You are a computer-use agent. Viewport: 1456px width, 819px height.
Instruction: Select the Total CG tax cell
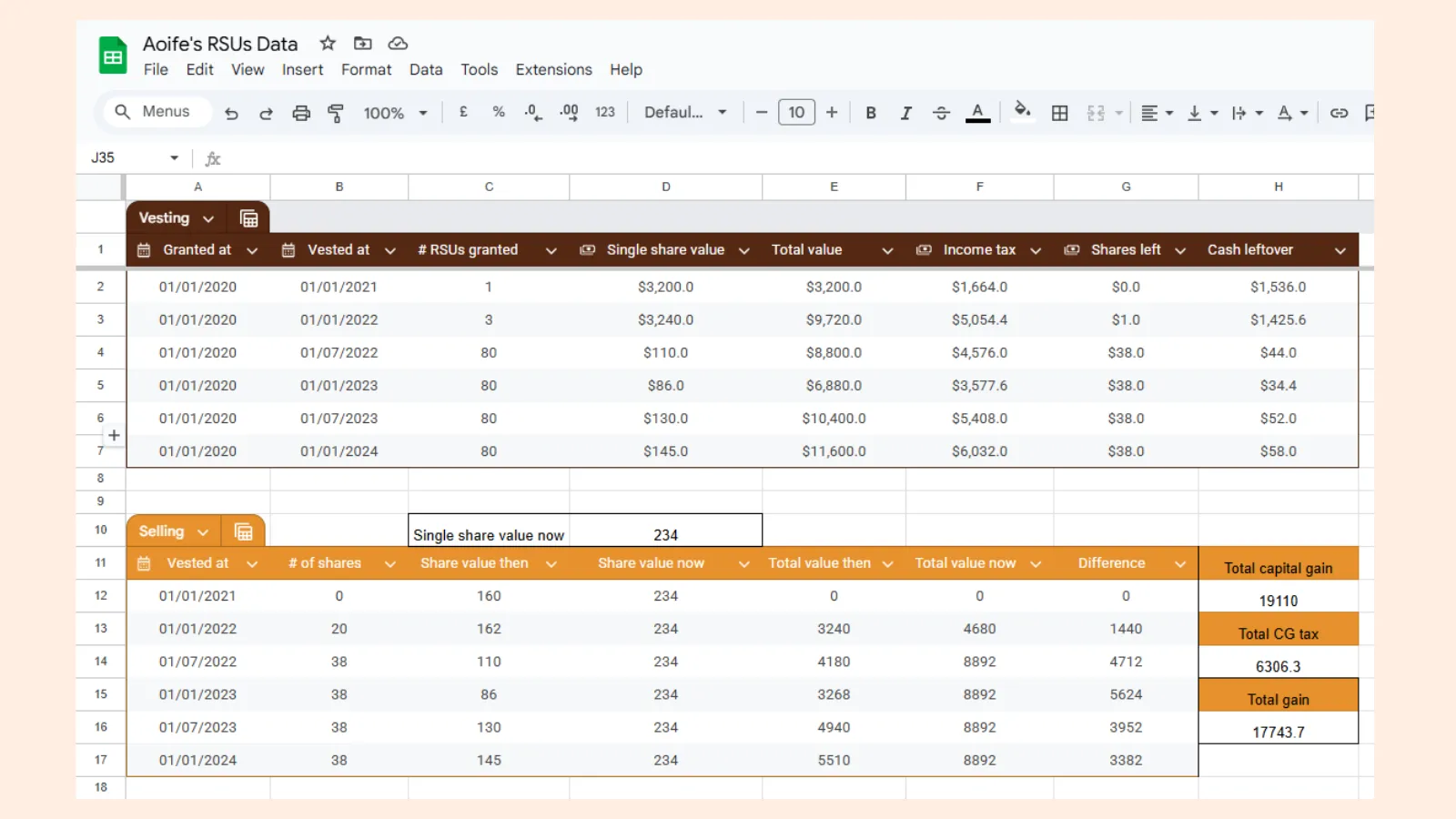[1279, 632]
